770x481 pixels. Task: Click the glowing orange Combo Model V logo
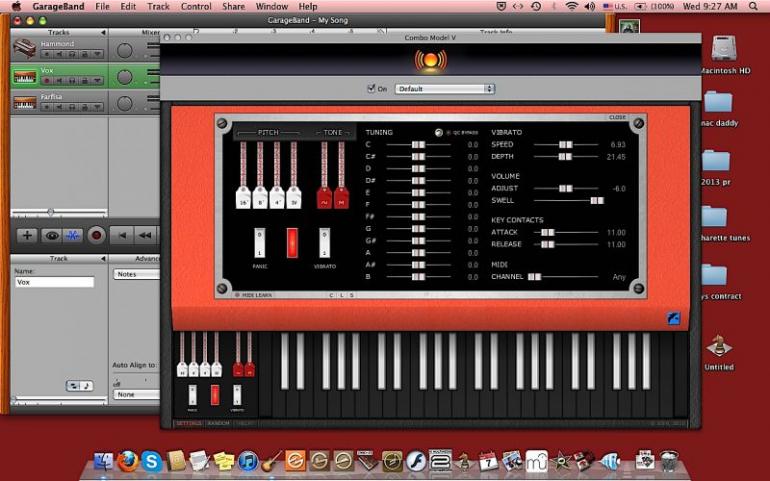tap(430, 61)
